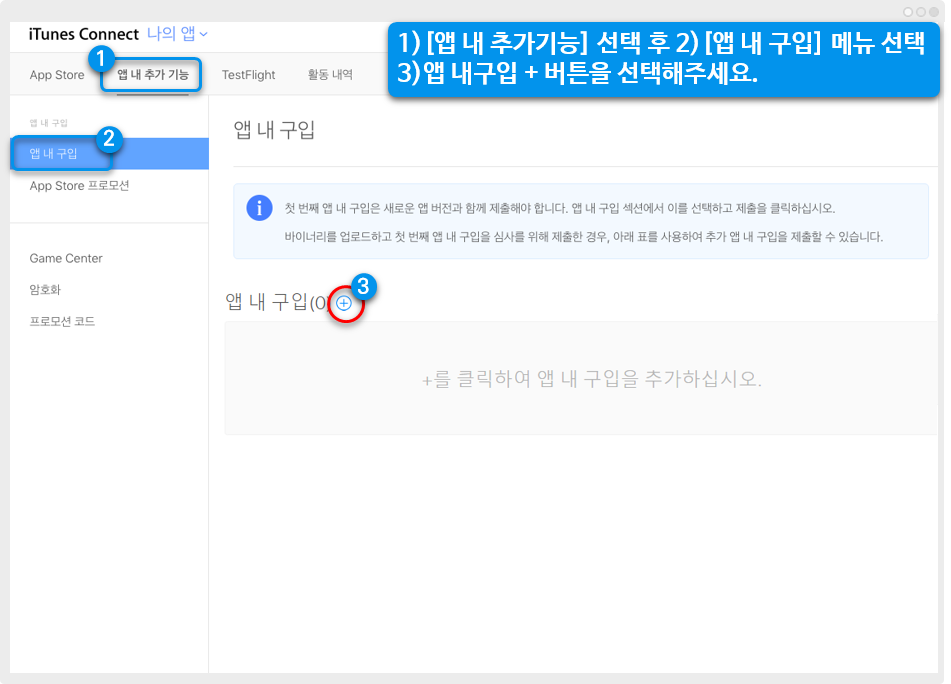Open App Store 프로모션 in the sidebar
The image size is (951, 684).
[79, 186]
